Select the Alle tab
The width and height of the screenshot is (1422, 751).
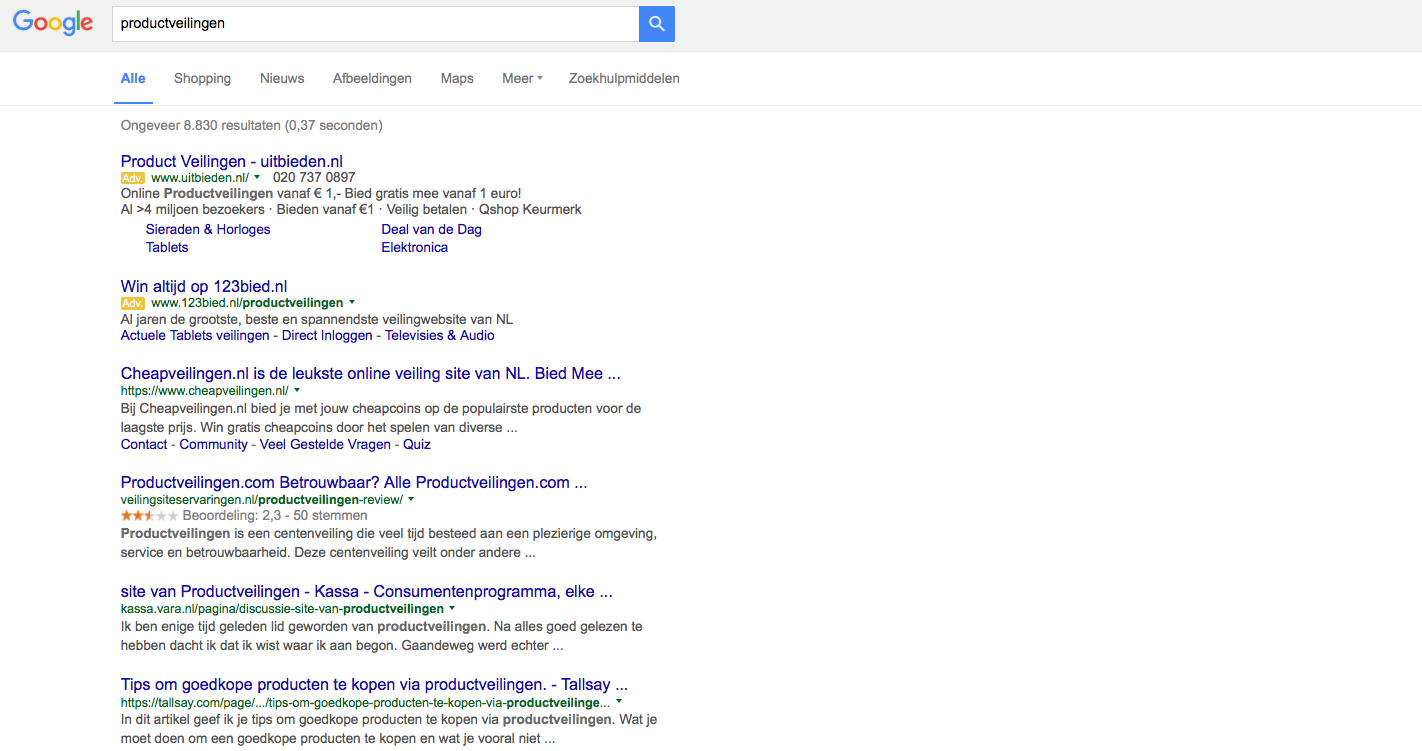pyautogui.click(x=133, y=78)
